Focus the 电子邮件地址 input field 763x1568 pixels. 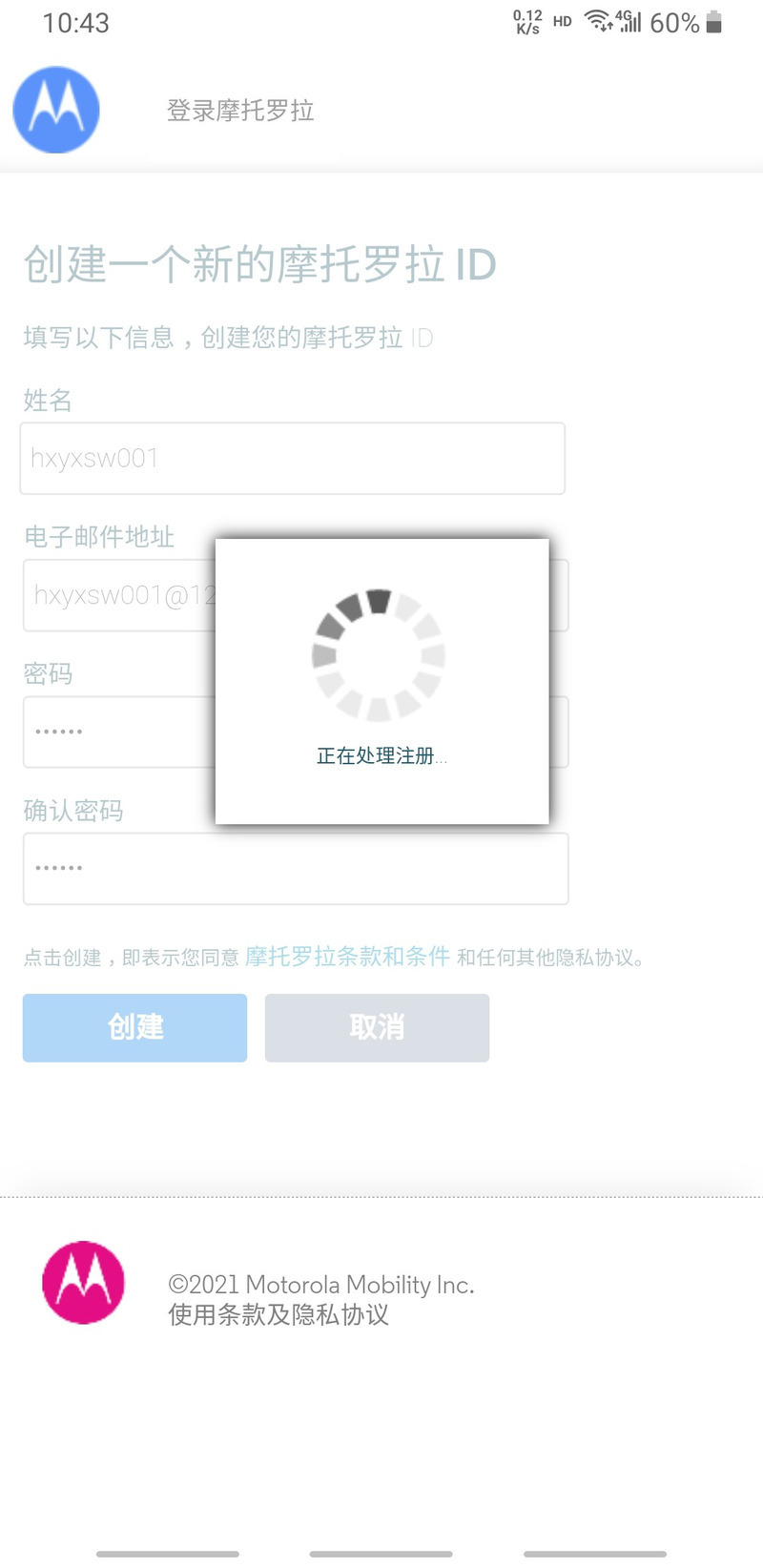pos(296,595)
